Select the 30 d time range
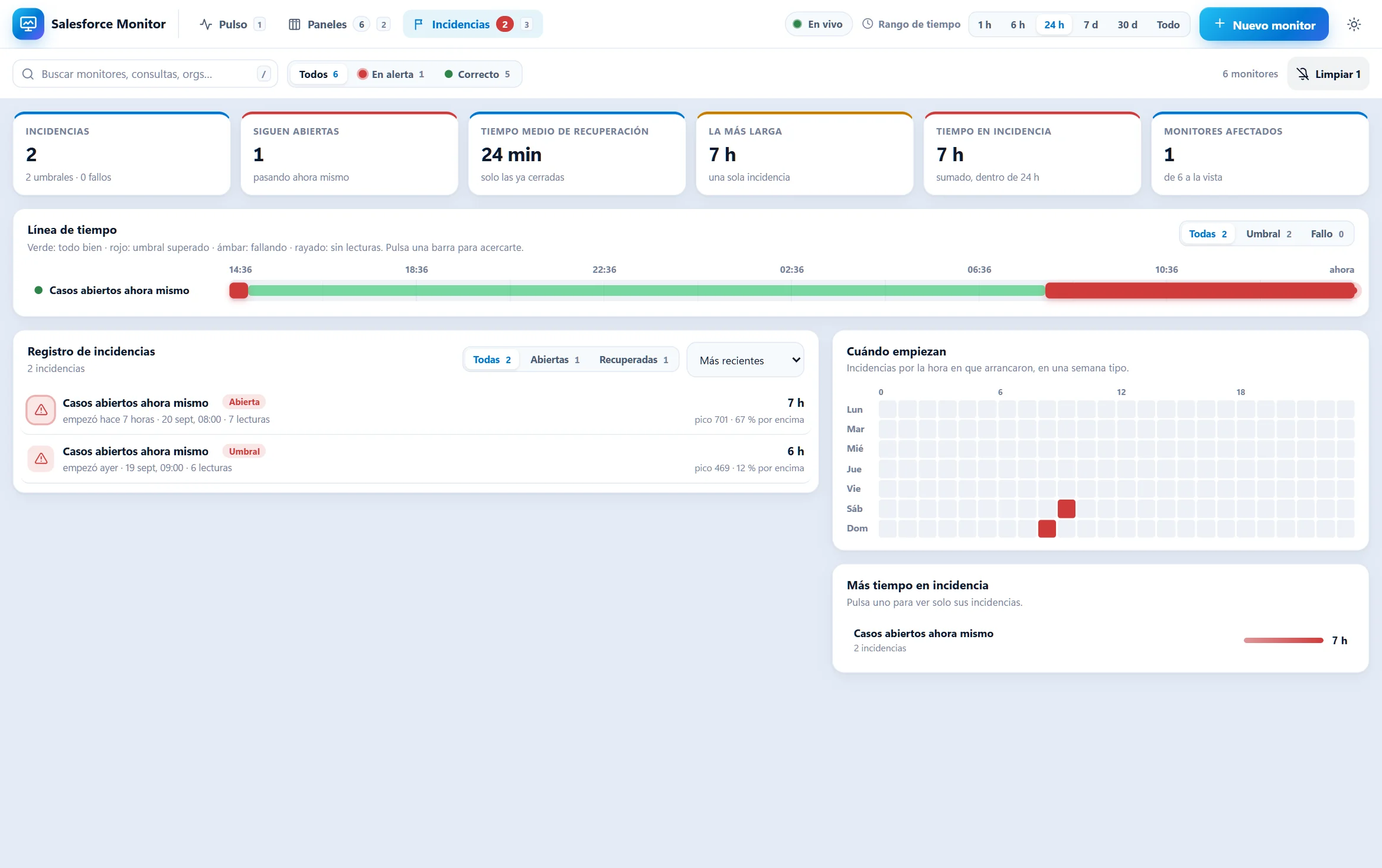 [x=1127, y=25]
